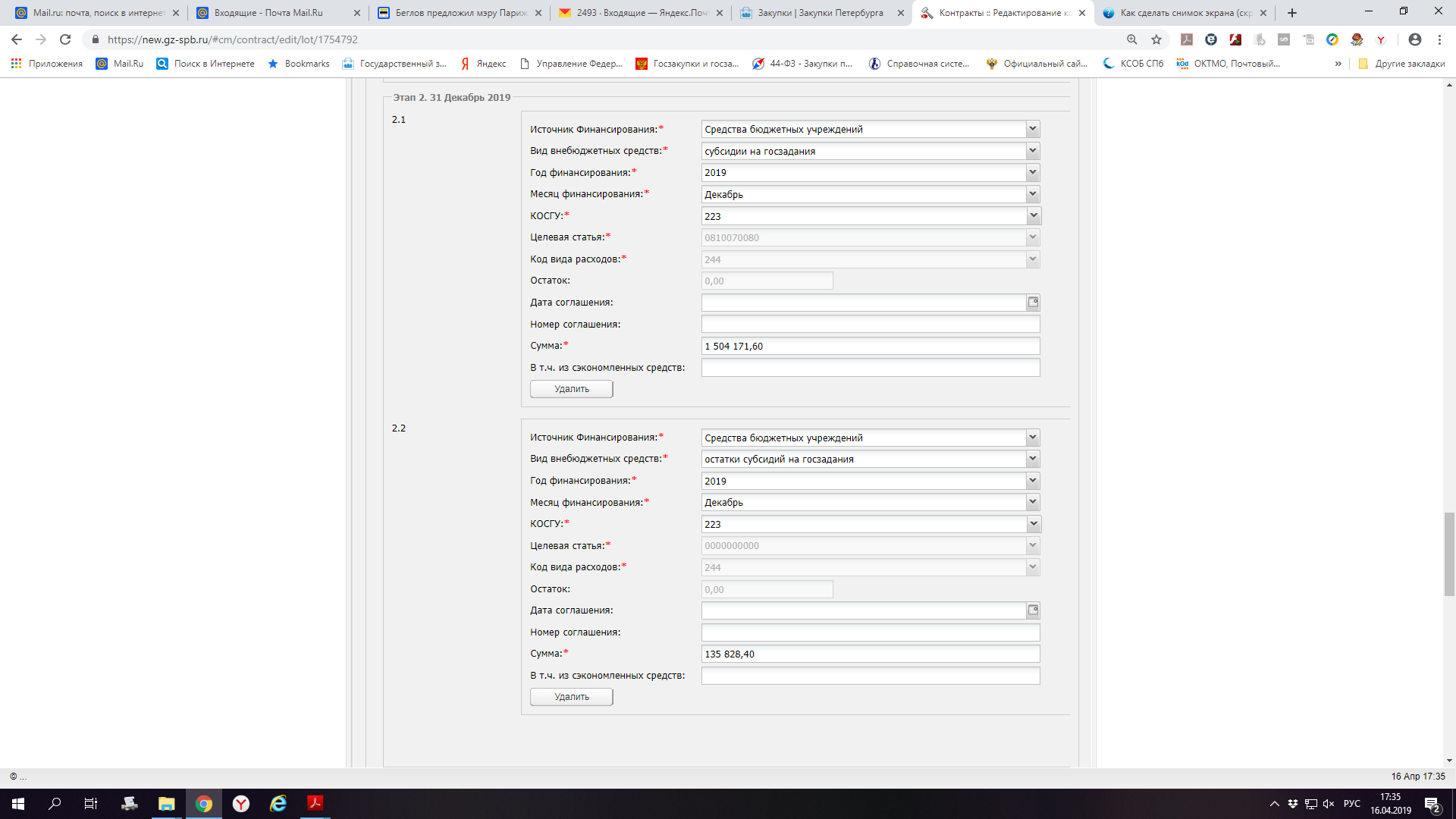This screenshot has height=819, width=1456.
Task: Open Yandex browser from the taskbar
Action: tap(241, 804)
